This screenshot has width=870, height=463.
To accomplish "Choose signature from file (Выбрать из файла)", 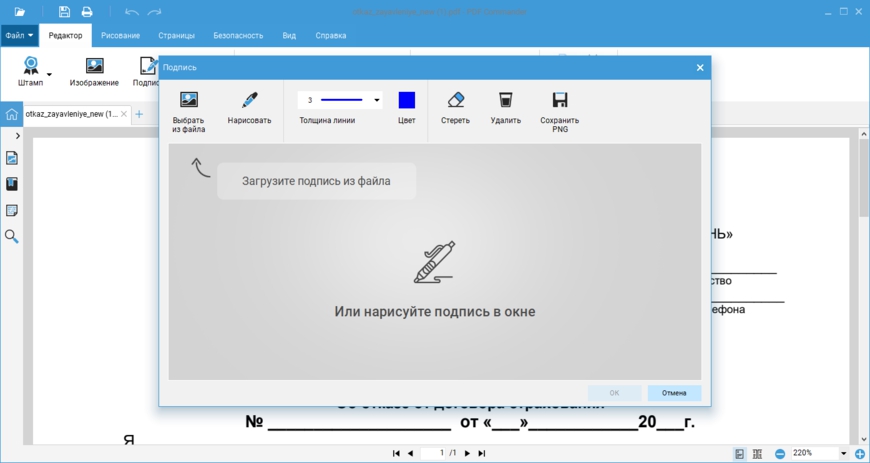I will pyautogui.click(x=189, y=112).
